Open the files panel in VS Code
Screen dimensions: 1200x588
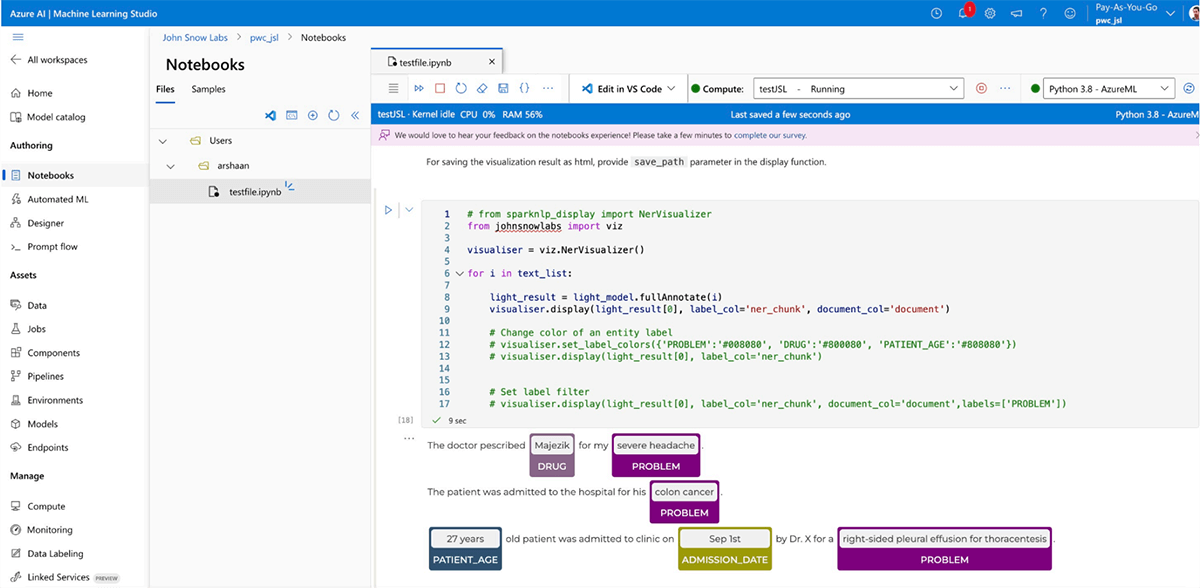coord(270,116)
